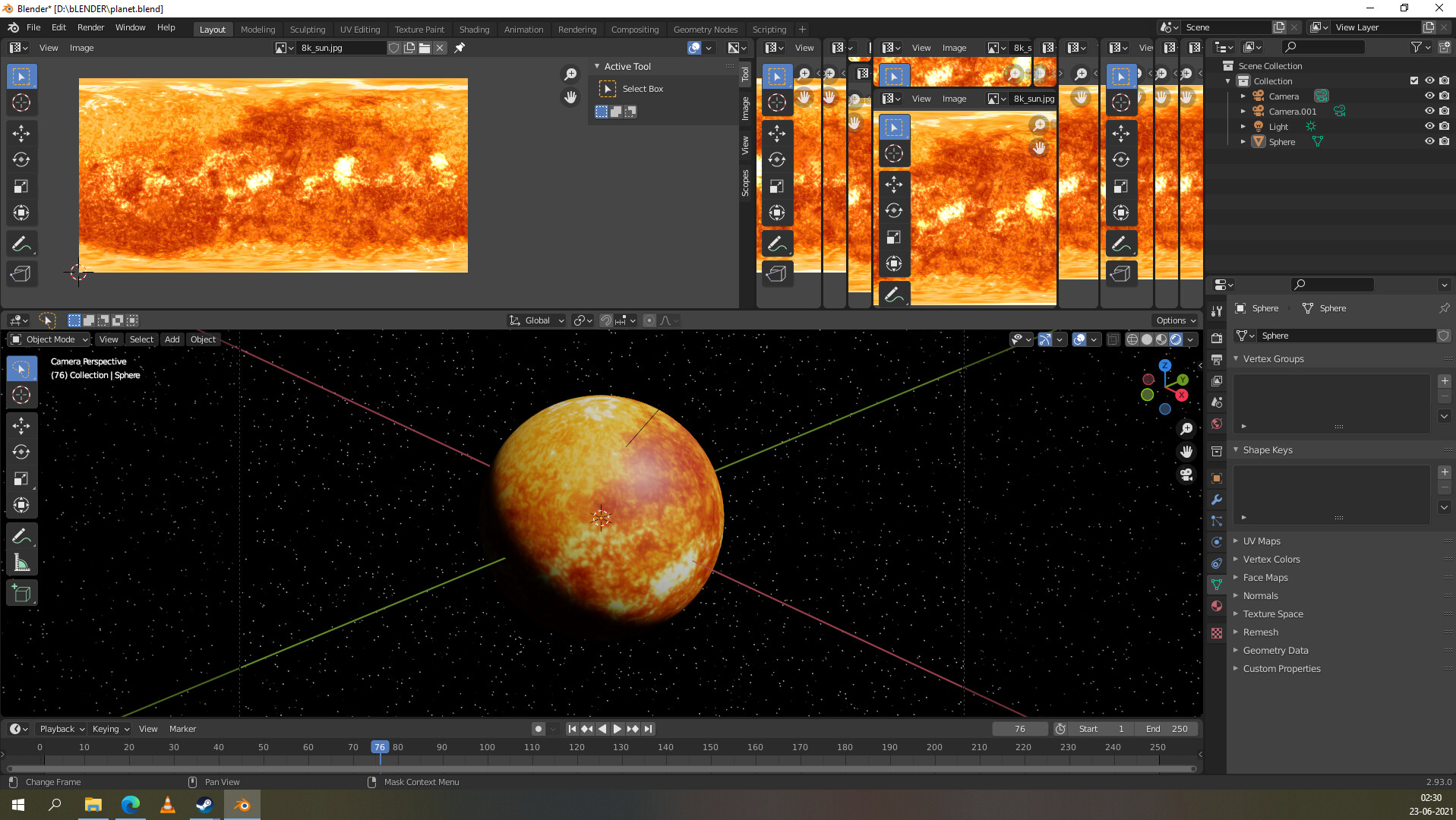This screenshot has width=1456, height=820.
Task: Open image file folder icon
Action: (x=425, y=48)
